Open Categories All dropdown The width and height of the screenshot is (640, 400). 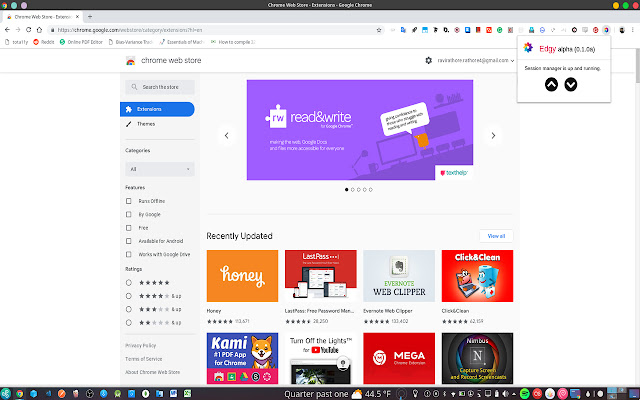coord(160,169)
